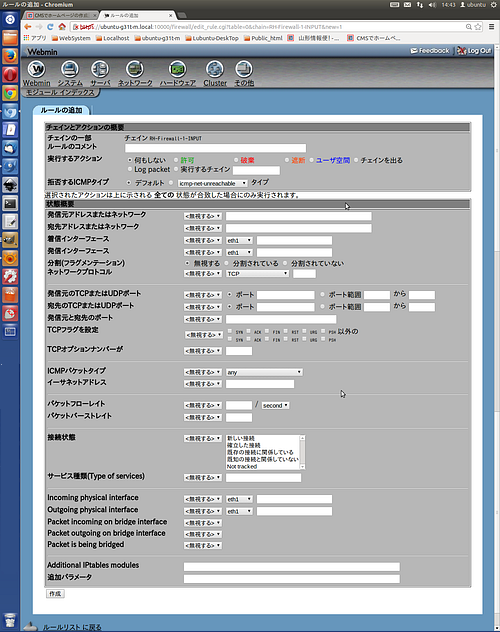The height and width of the screenshot is (632, 500).
Task: Open Packet is being bridged dropdown
Action: (203, 545)
